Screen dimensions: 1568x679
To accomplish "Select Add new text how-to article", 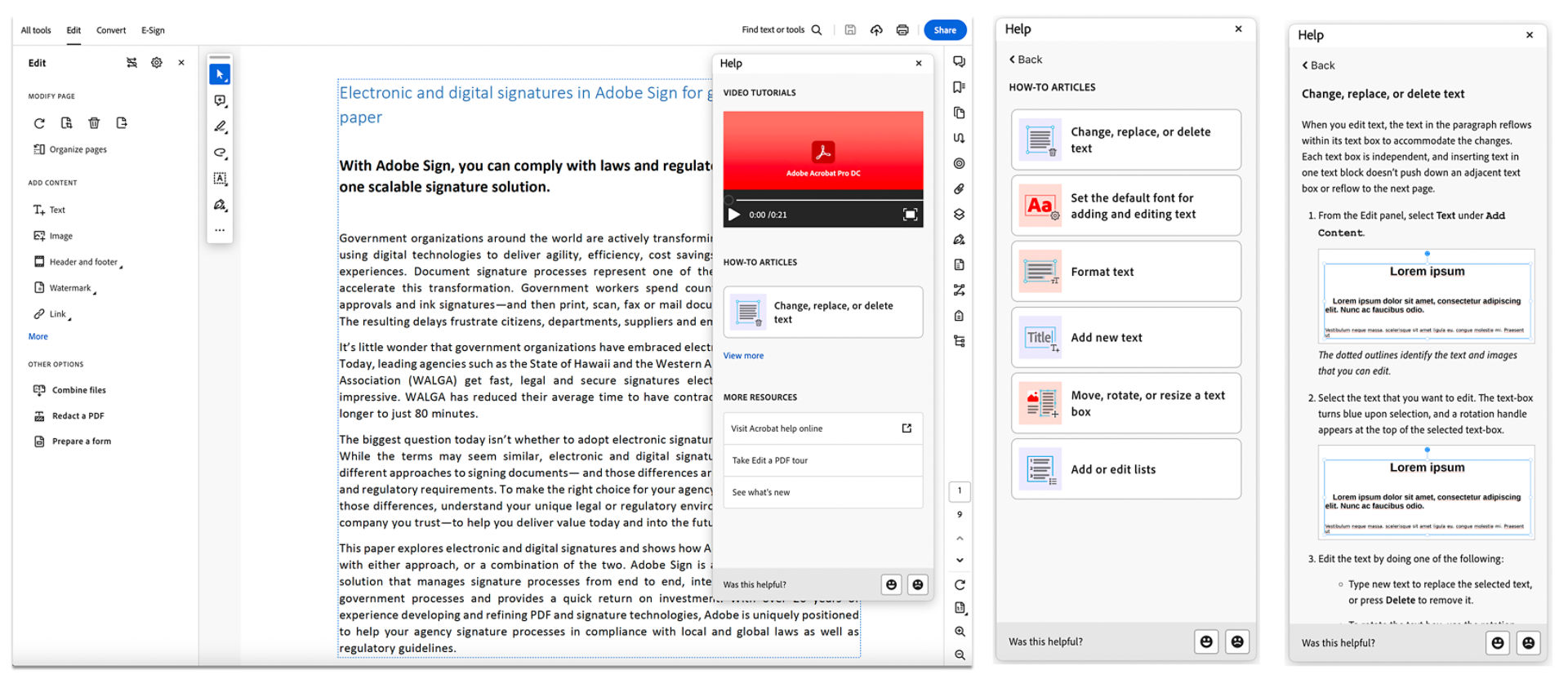I will coord(1126,337).
